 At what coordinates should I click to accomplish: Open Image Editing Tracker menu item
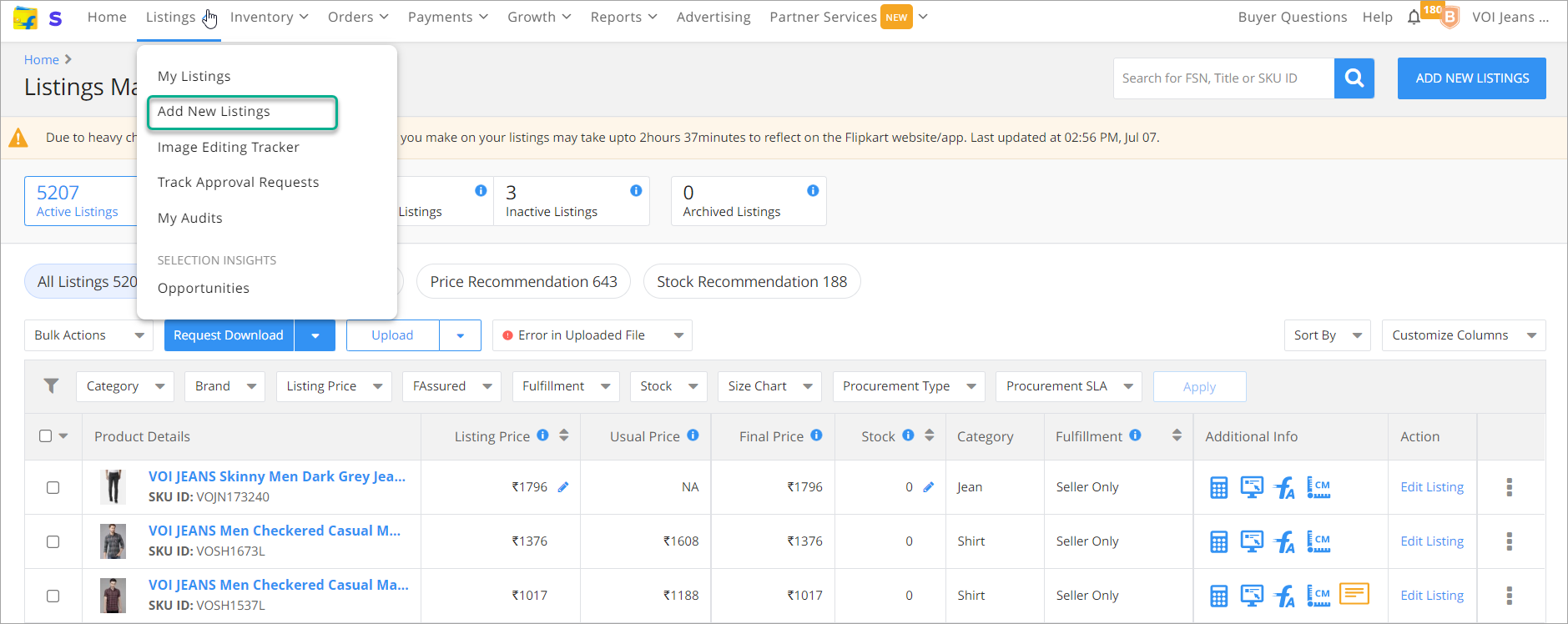[229, 148]
